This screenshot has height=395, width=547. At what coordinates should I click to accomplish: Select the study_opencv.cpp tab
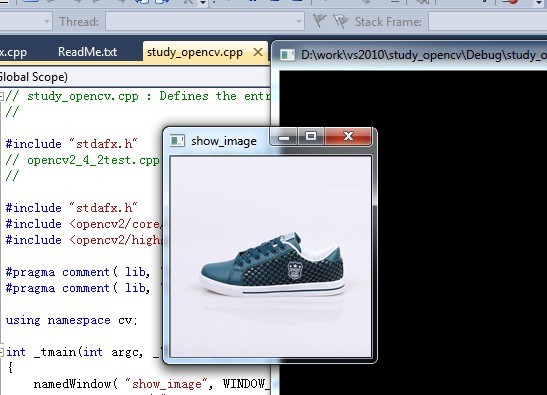coord(195,52)
